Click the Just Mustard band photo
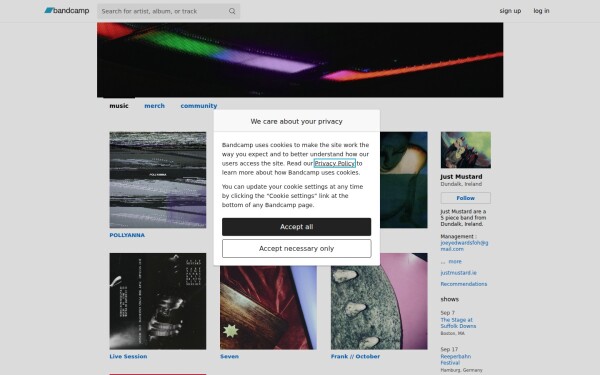 click(466, 150)
